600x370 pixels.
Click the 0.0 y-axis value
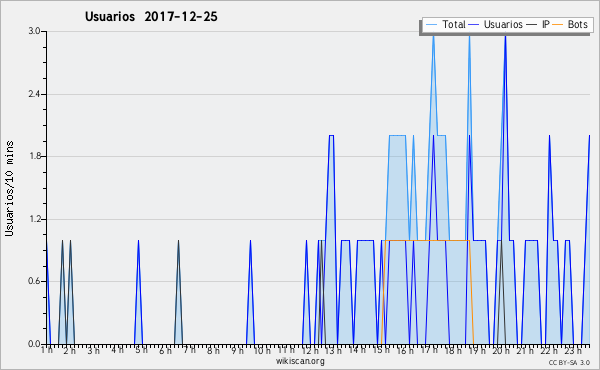34,344
